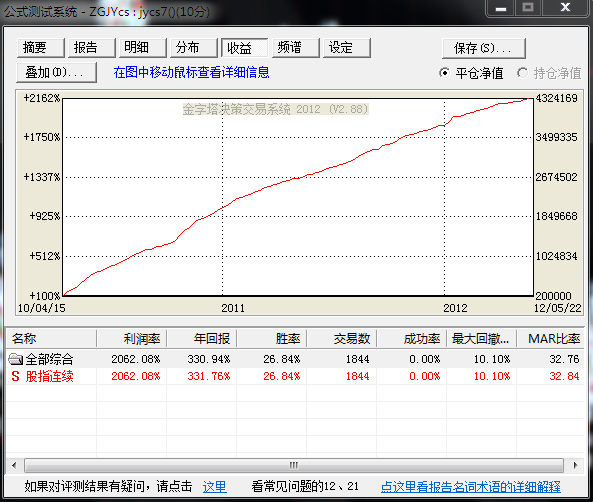593x502 pixels.
Task: Select the 股指连续 result row
Action: (295, 376)
